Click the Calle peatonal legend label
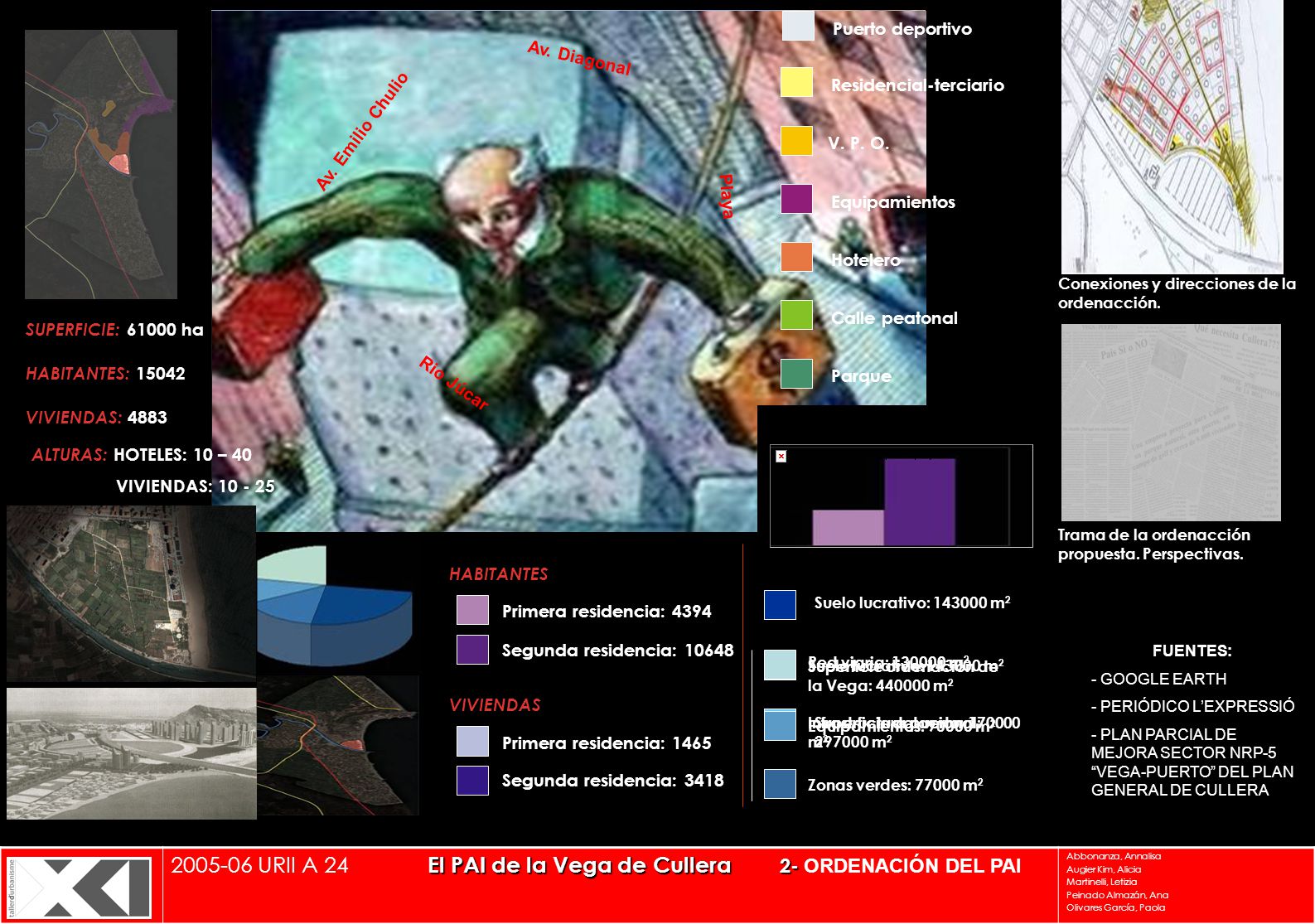 pos(894,318)
